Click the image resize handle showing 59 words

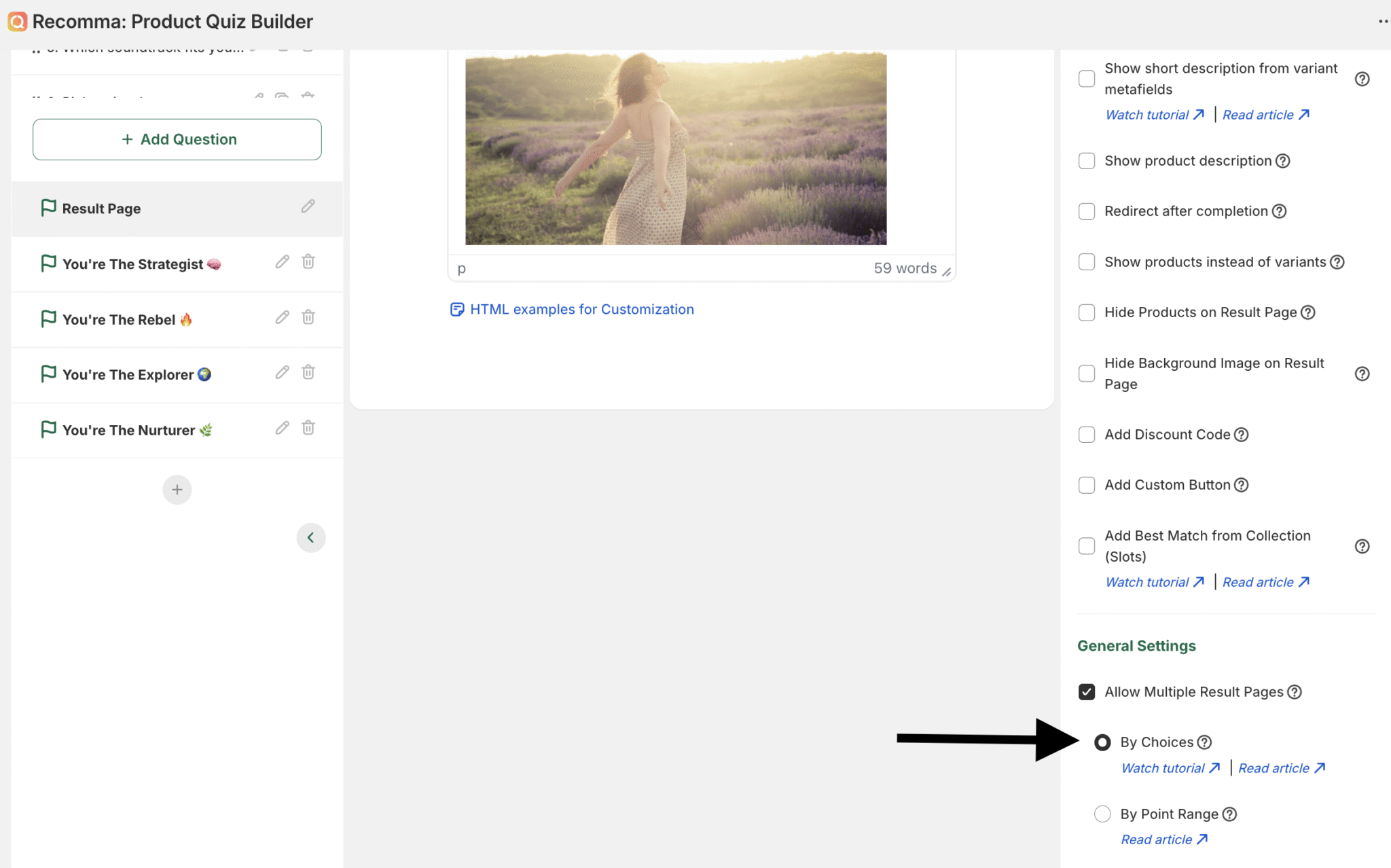tap(948, 270)
